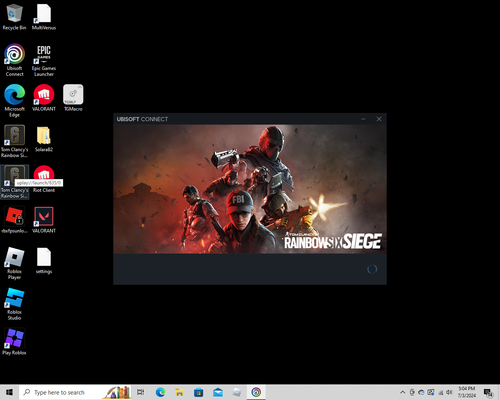Select the rbxfpsunlo... desktop icon

(x=14, y=220)
